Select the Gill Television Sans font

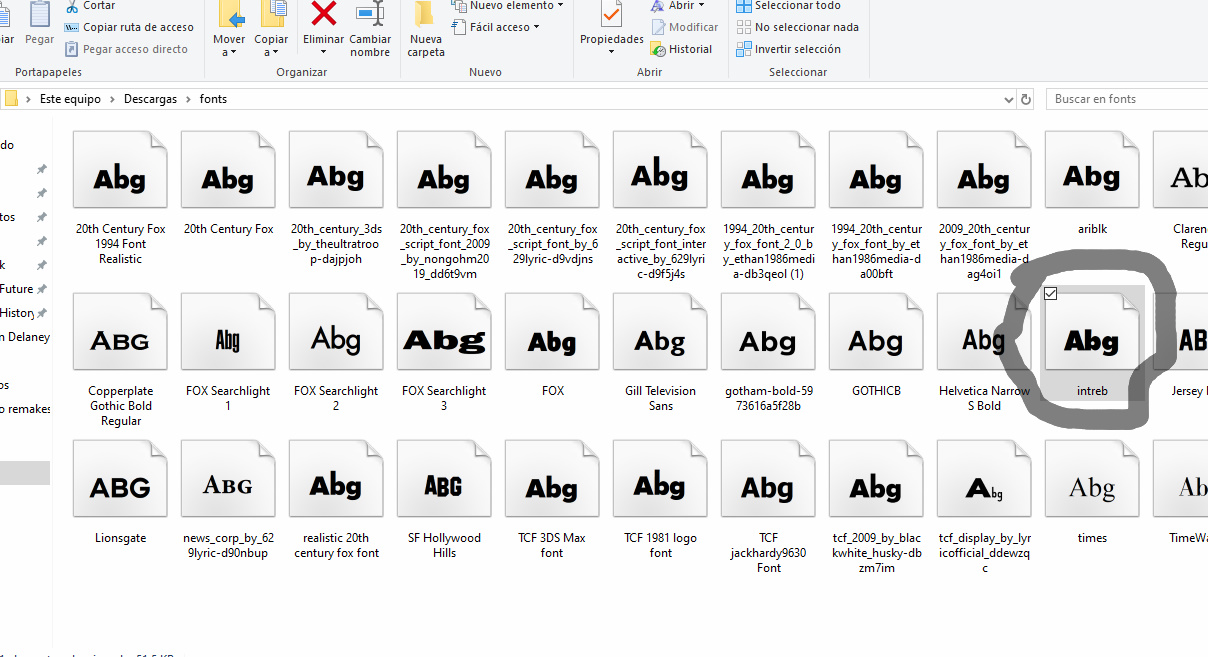(660, 354)
